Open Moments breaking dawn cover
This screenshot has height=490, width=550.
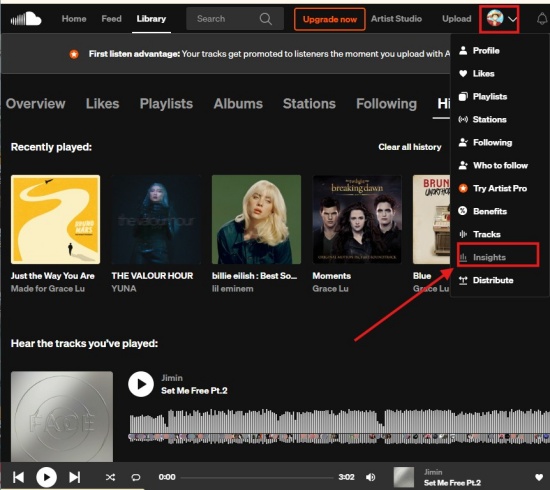[357, 220]
